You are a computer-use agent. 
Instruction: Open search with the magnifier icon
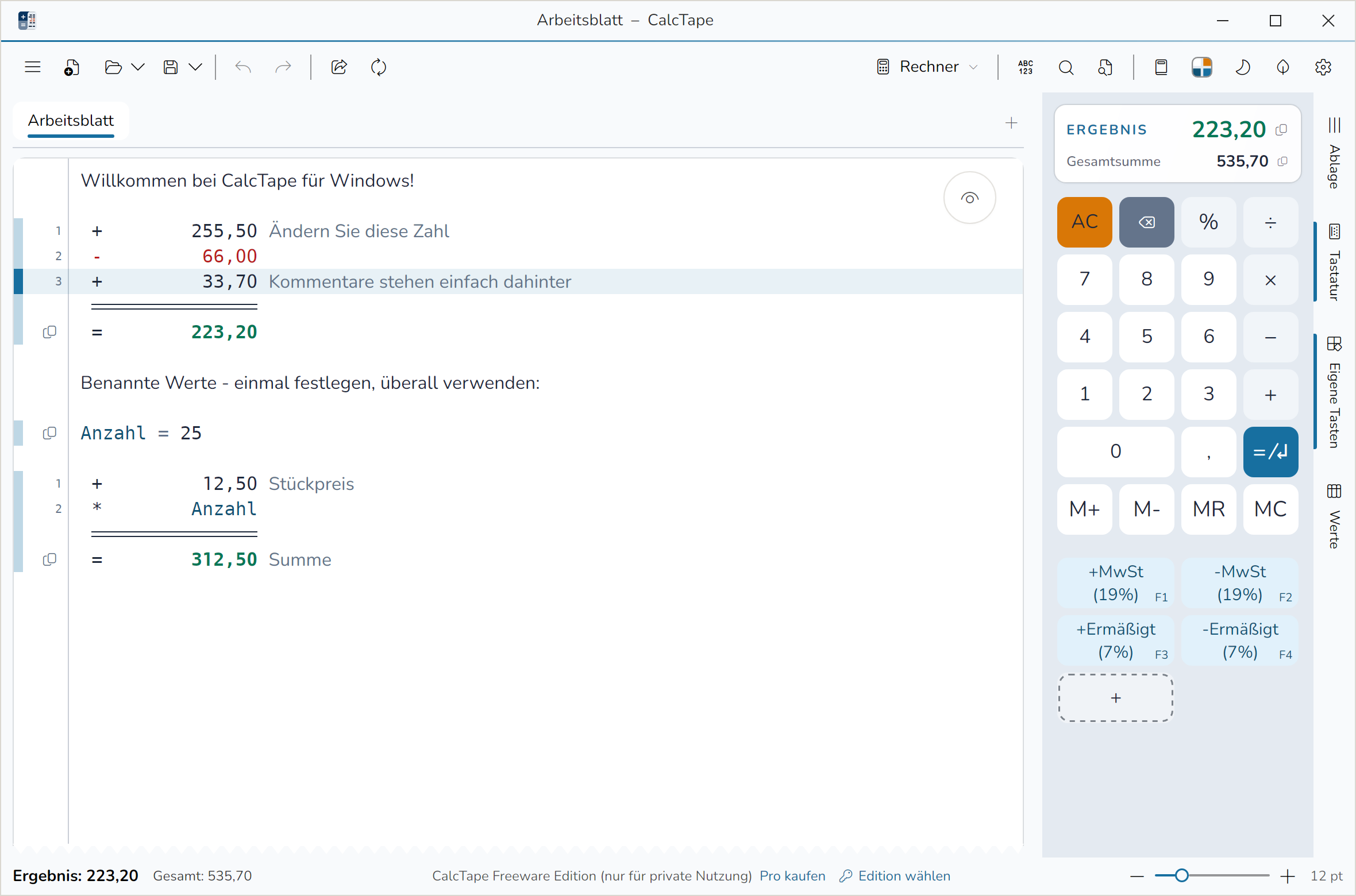(x=1066, y=67)
